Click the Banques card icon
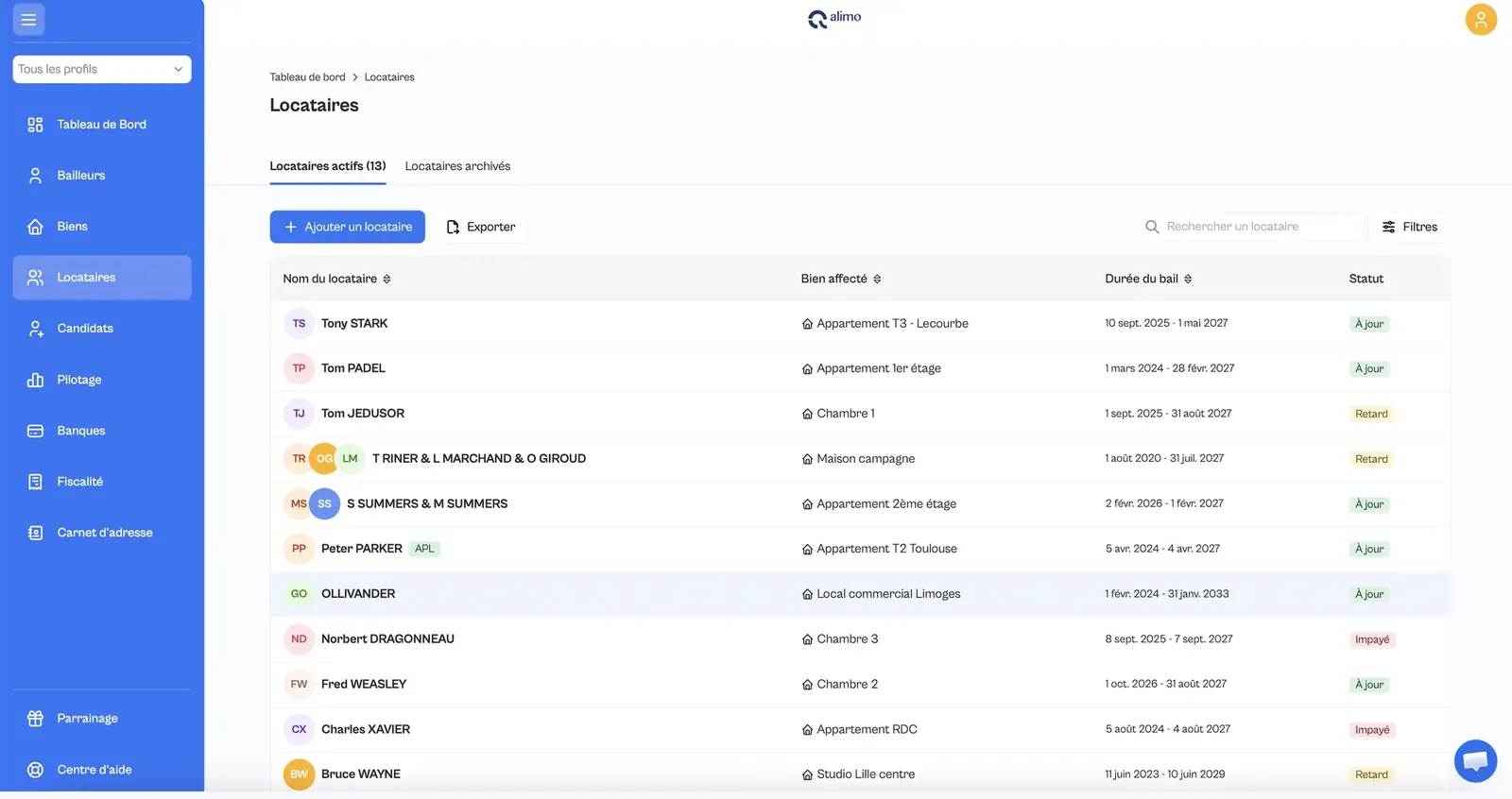Image resolution: width=1512 pixels, height=799 pixels. tap(35, 431)
